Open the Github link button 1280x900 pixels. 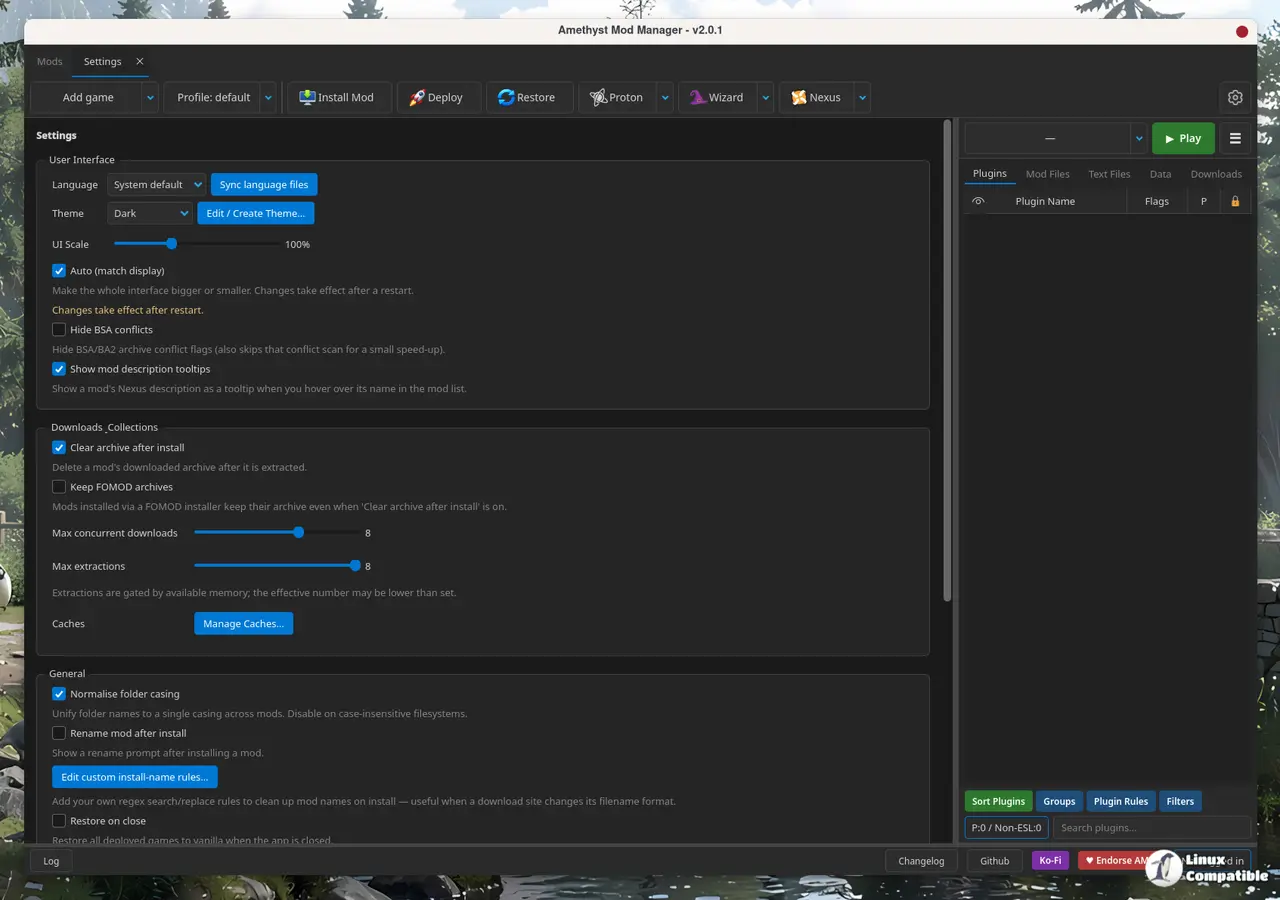coord(994,861)
